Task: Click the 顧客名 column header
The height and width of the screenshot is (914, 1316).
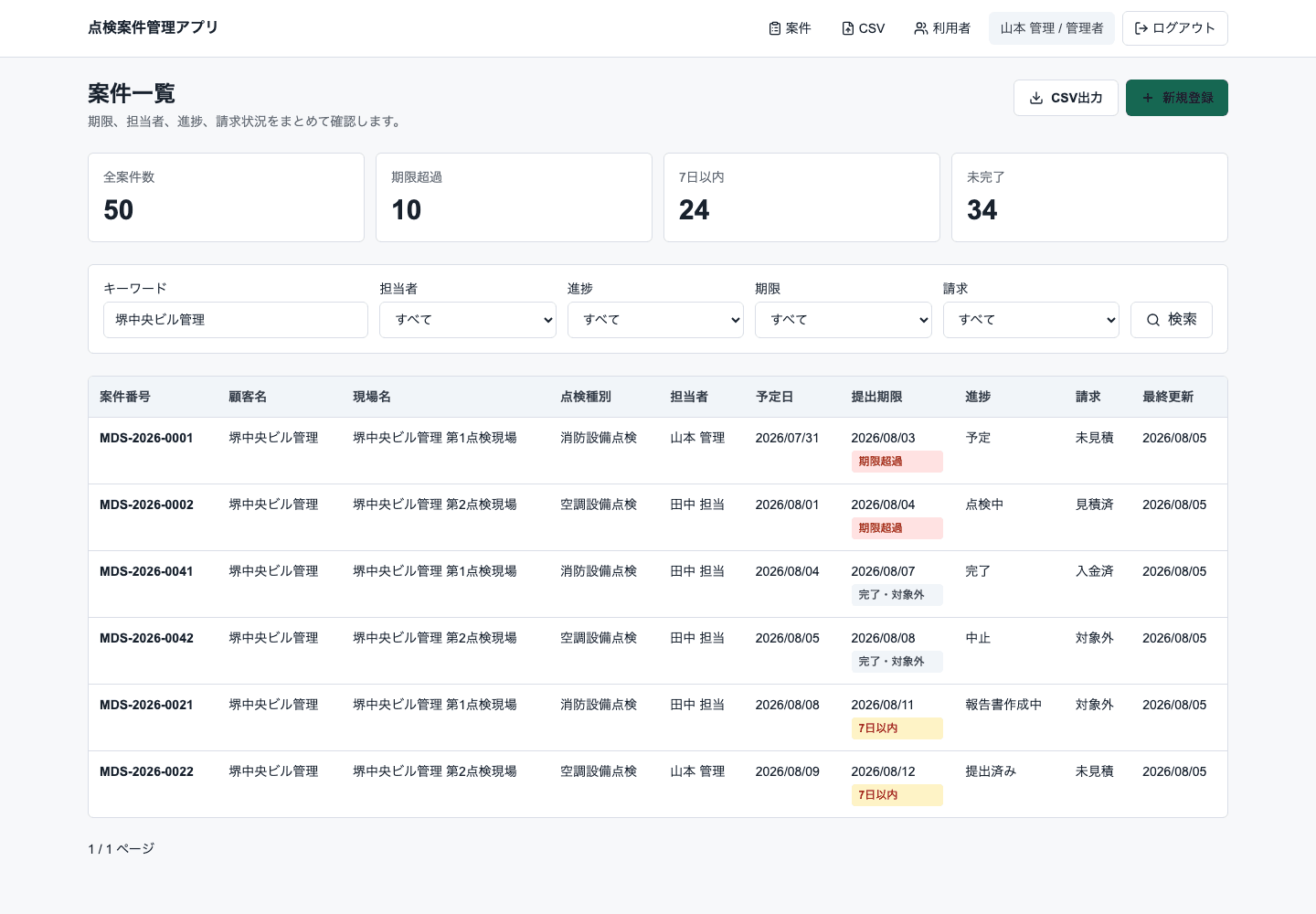Action: pos(248,397)
